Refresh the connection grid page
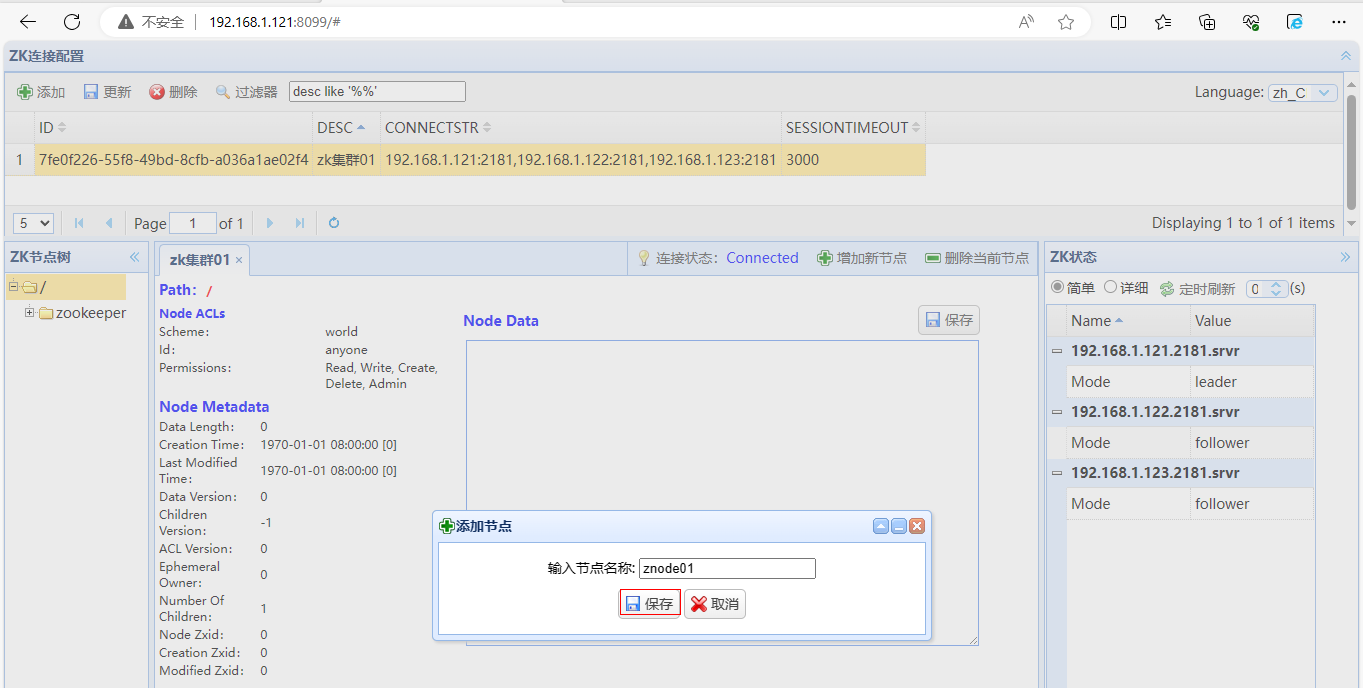Viewport: 1363px width, 688px height. 334,223
